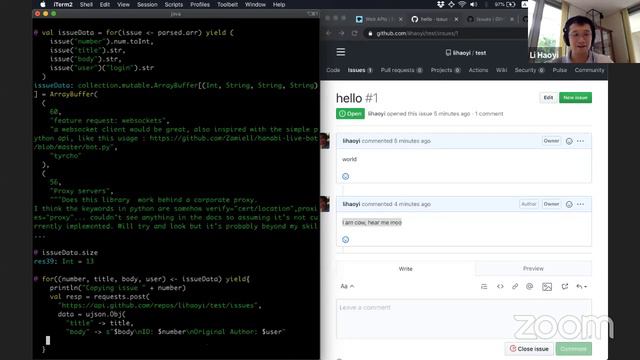Click the Wi-Fi status icon
This screenshot has height=360, width=640.
coord(462,4)
